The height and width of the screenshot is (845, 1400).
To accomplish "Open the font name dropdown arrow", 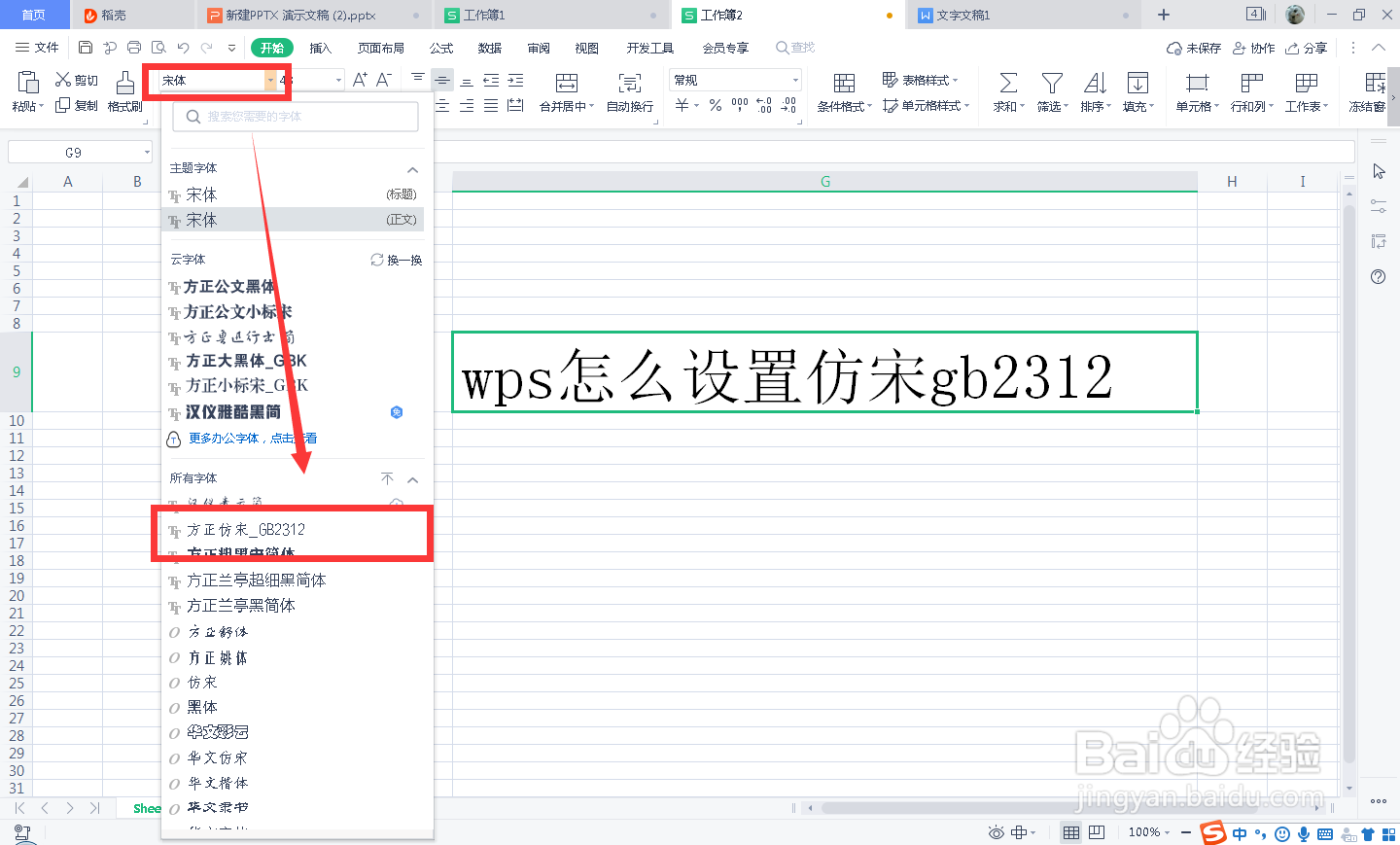I will pos(270,81).
